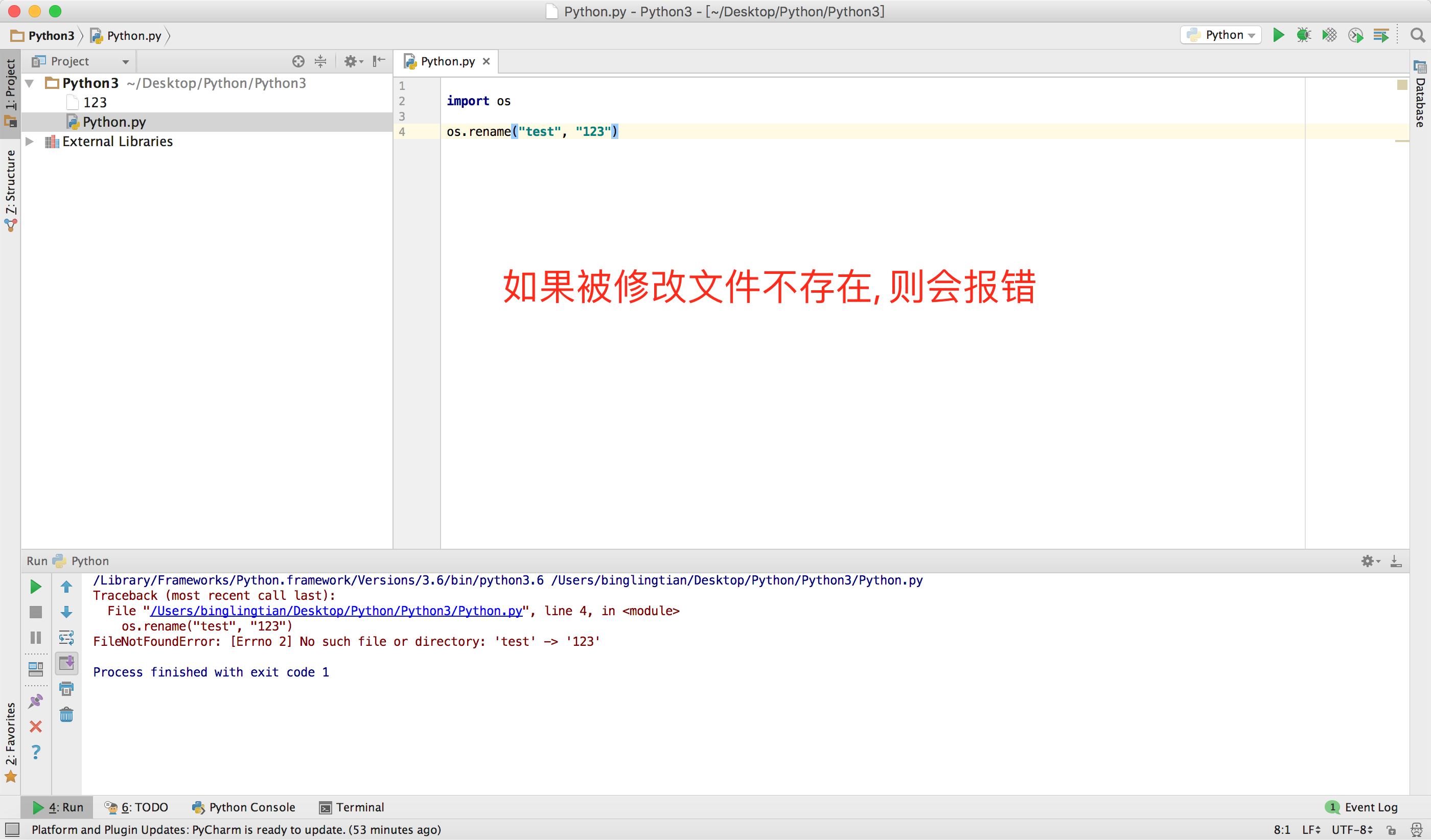
Task: Start debugging with the bug icon
Action: 1303,35
